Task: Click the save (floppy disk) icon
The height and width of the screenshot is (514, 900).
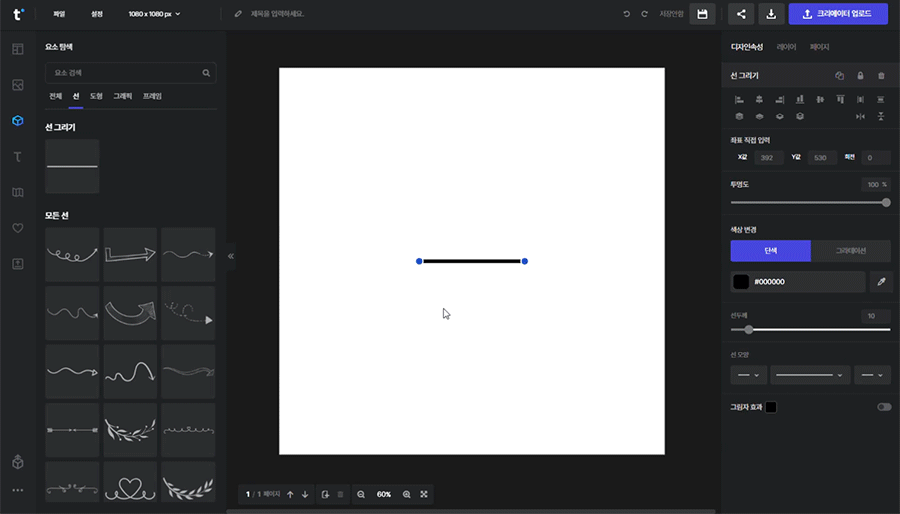Action: click(x=702, y=14)
